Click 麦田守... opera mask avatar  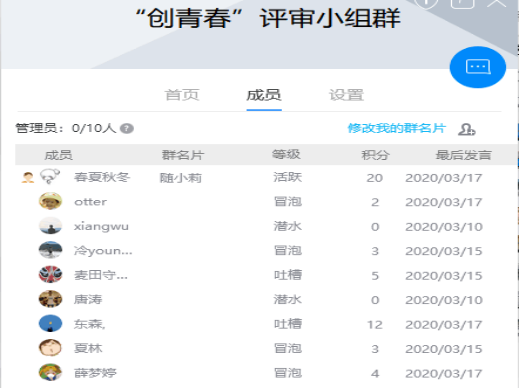(50, 275)
